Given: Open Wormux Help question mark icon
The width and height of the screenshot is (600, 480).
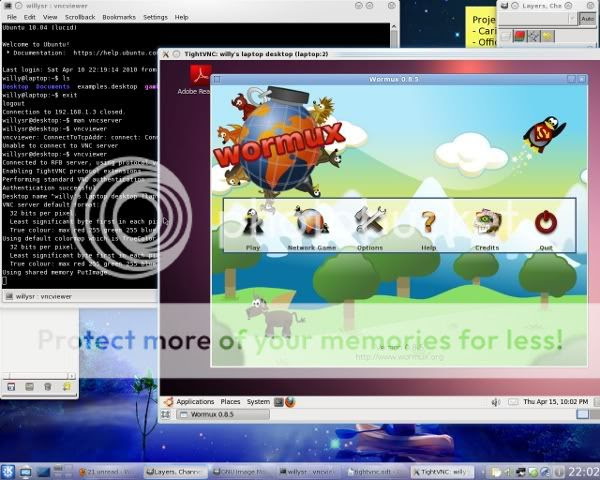Looking at the screenshot, I should [x=429, y=222].
